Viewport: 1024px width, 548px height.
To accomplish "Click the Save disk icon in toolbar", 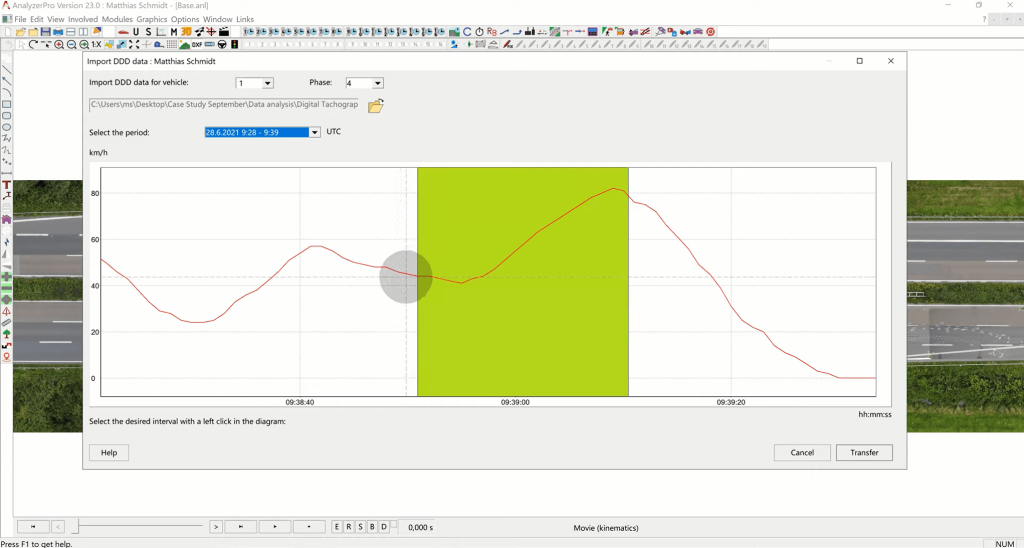I will point(45,32).
